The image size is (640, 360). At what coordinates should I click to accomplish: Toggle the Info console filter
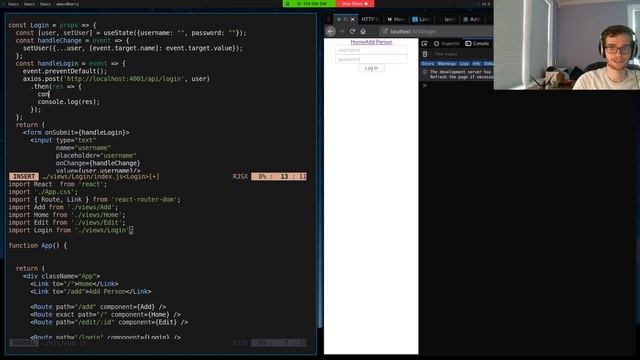[476, 64]
